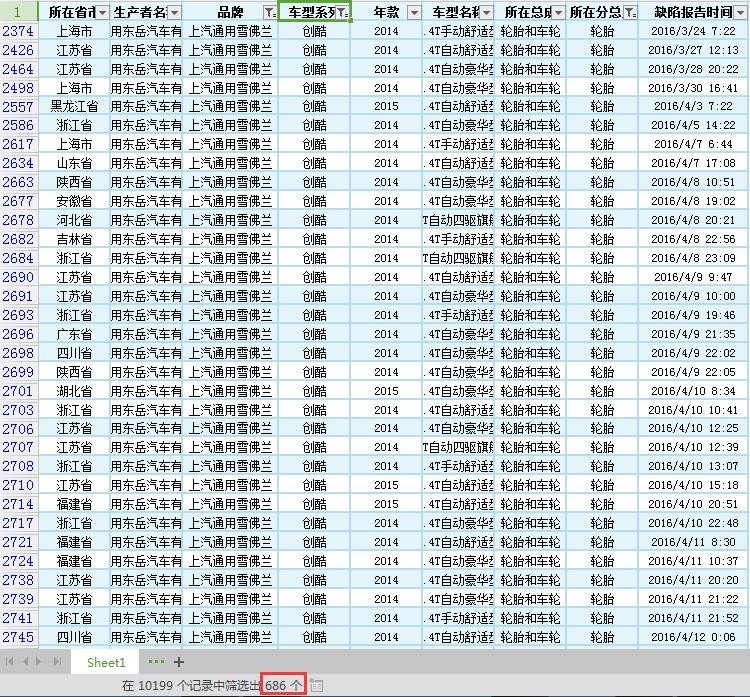Click the 2015 year cell in row 2701
This screenshot has width=750, height=697.
[x=386, y=391]
